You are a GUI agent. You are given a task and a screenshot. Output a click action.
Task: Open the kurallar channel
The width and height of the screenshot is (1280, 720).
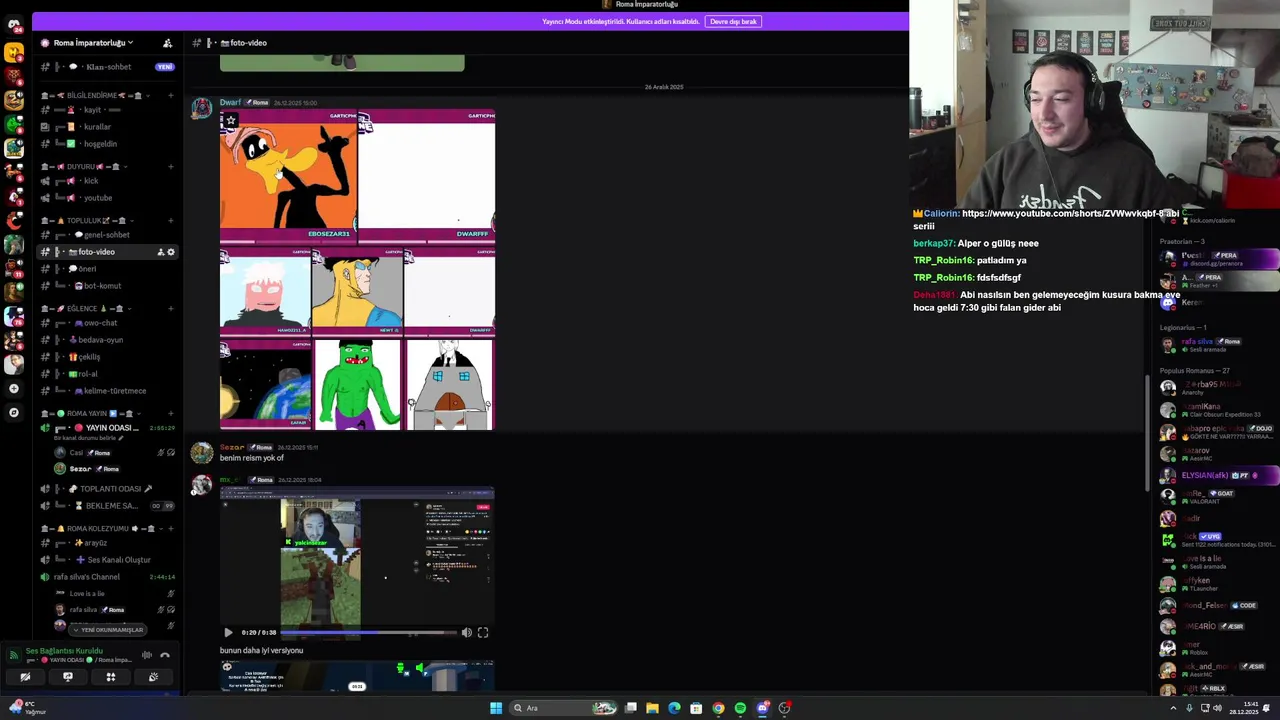108,127
